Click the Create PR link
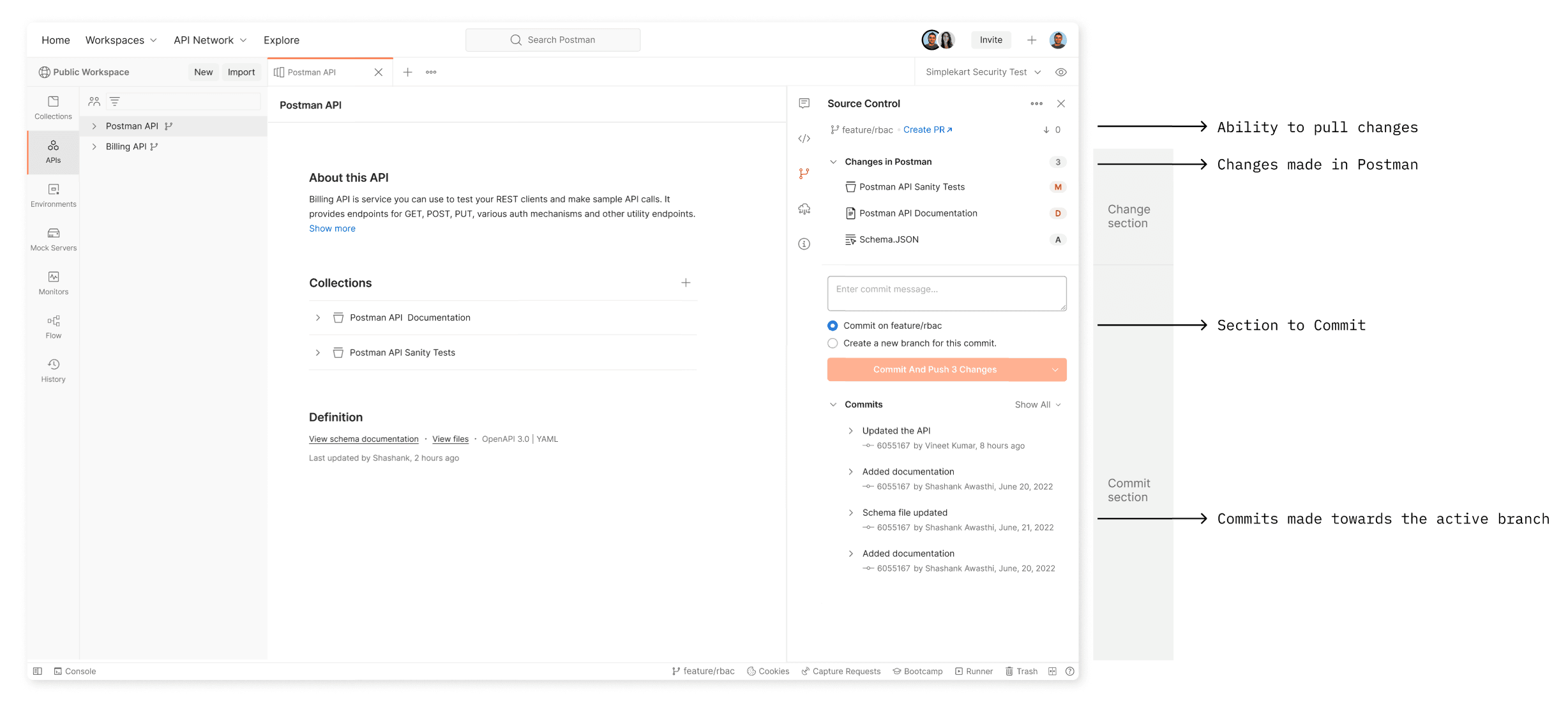 927,130
